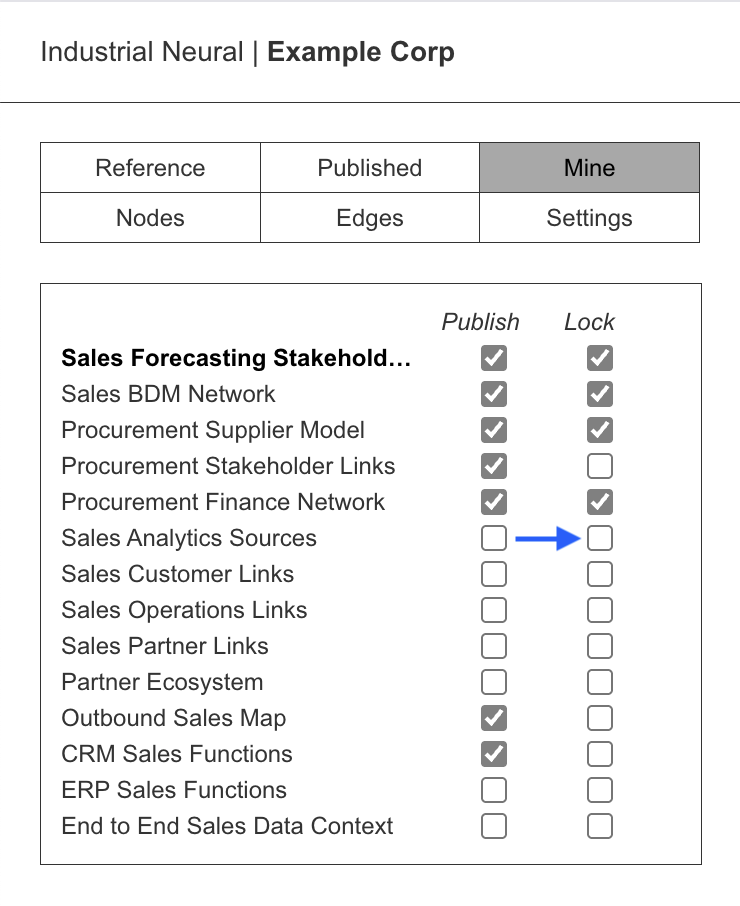Uncheck Publish for Sales BDM Network

[x=494, y=394]
